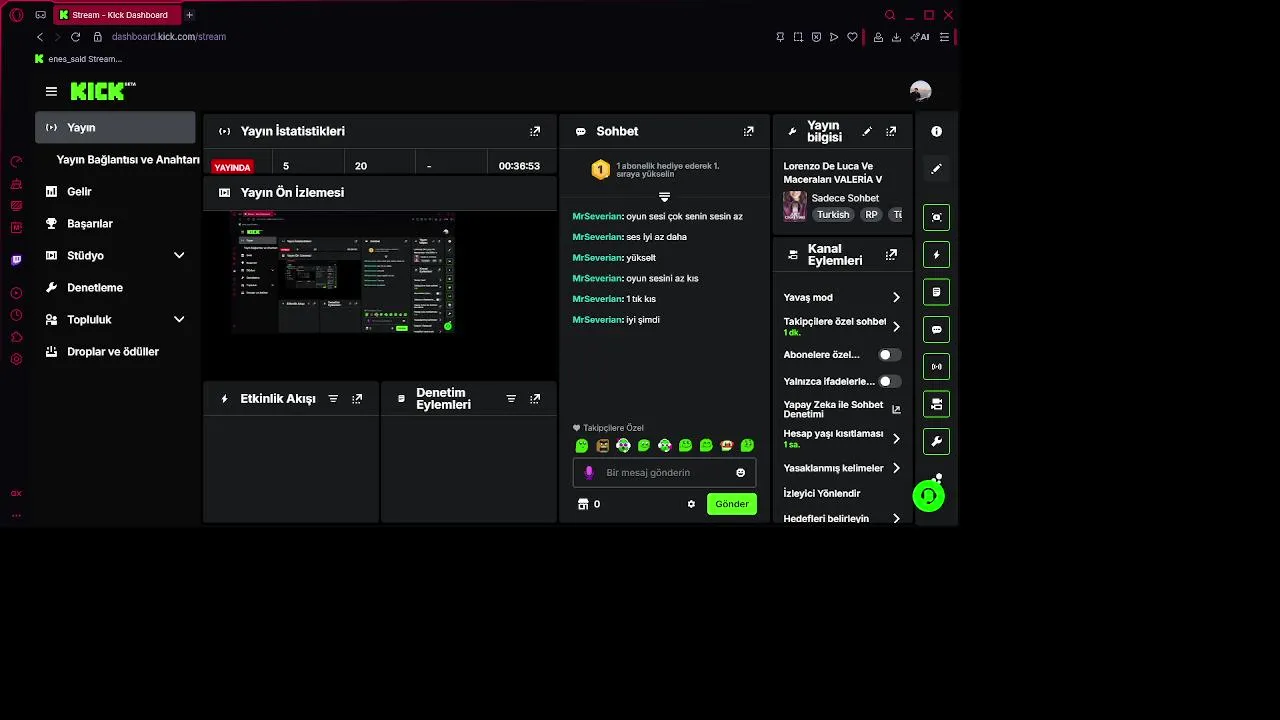Open the Kick hamburger menu icon
1280x720 pixels.
click(x=51, y=91)
